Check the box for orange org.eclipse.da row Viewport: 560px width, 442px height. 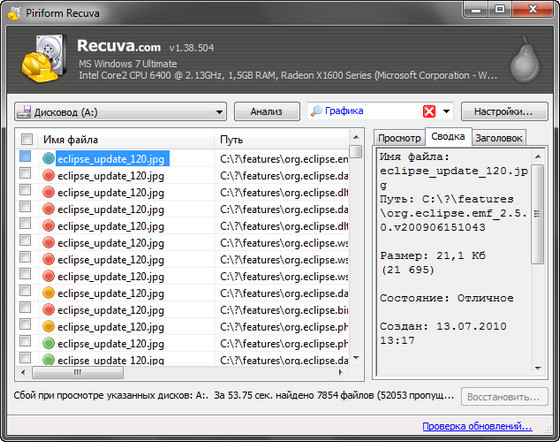[25, 291]
